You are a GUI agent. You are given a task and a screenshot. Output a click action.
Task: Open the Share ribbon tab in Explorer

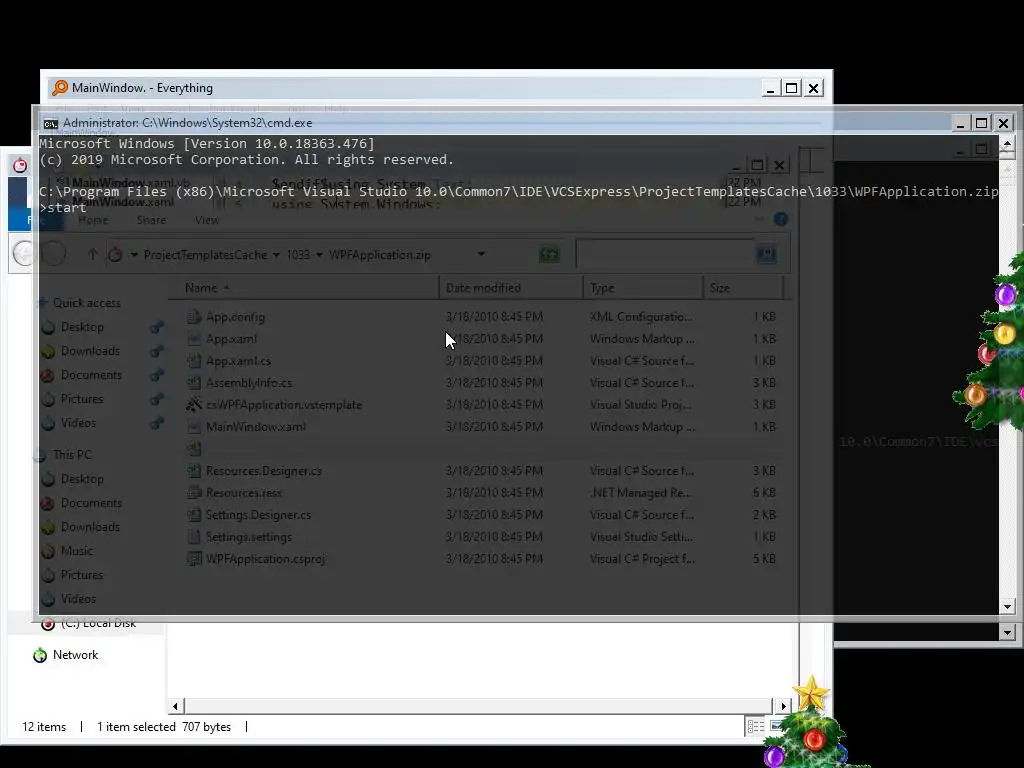(x=151, y=220)
